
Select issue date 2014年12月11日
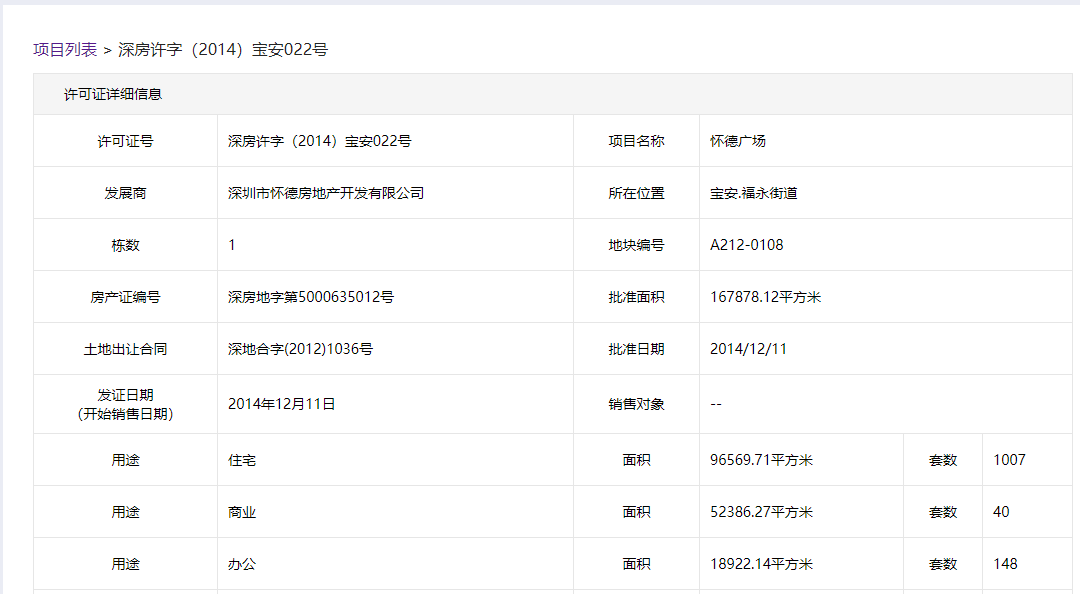point(282,404)
